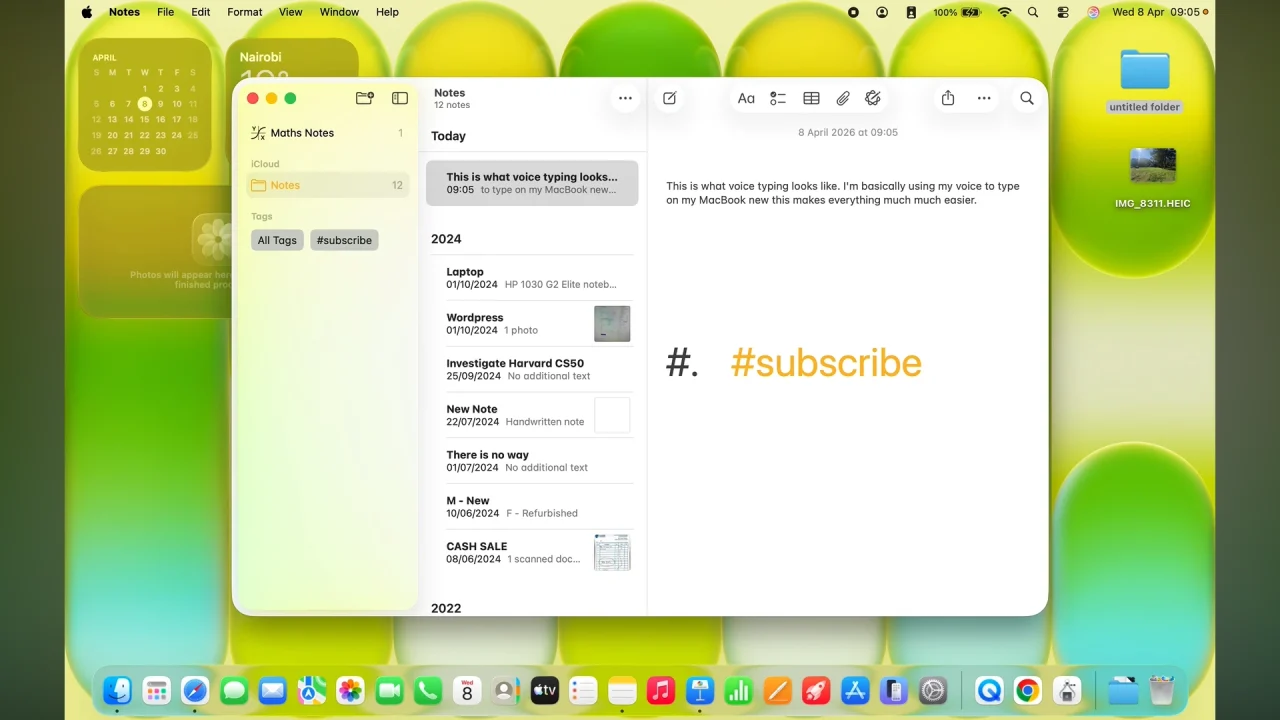Screen dimensions: 1280x720
Task: Open the Wordpress note's photo thumbnail
Action: 612,323
